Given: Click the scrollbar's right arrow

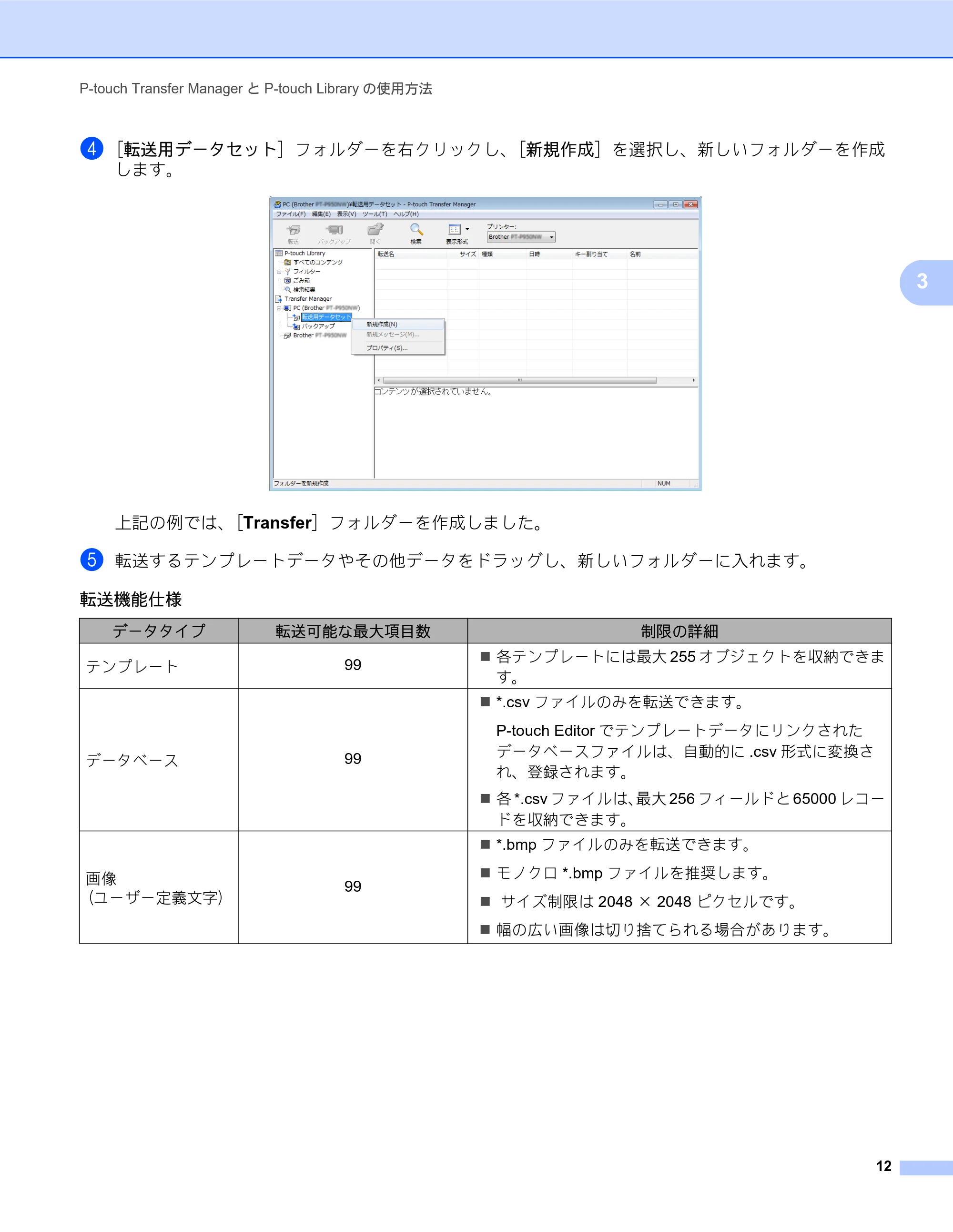Looking at the screenshot, I should click(694, 380).
